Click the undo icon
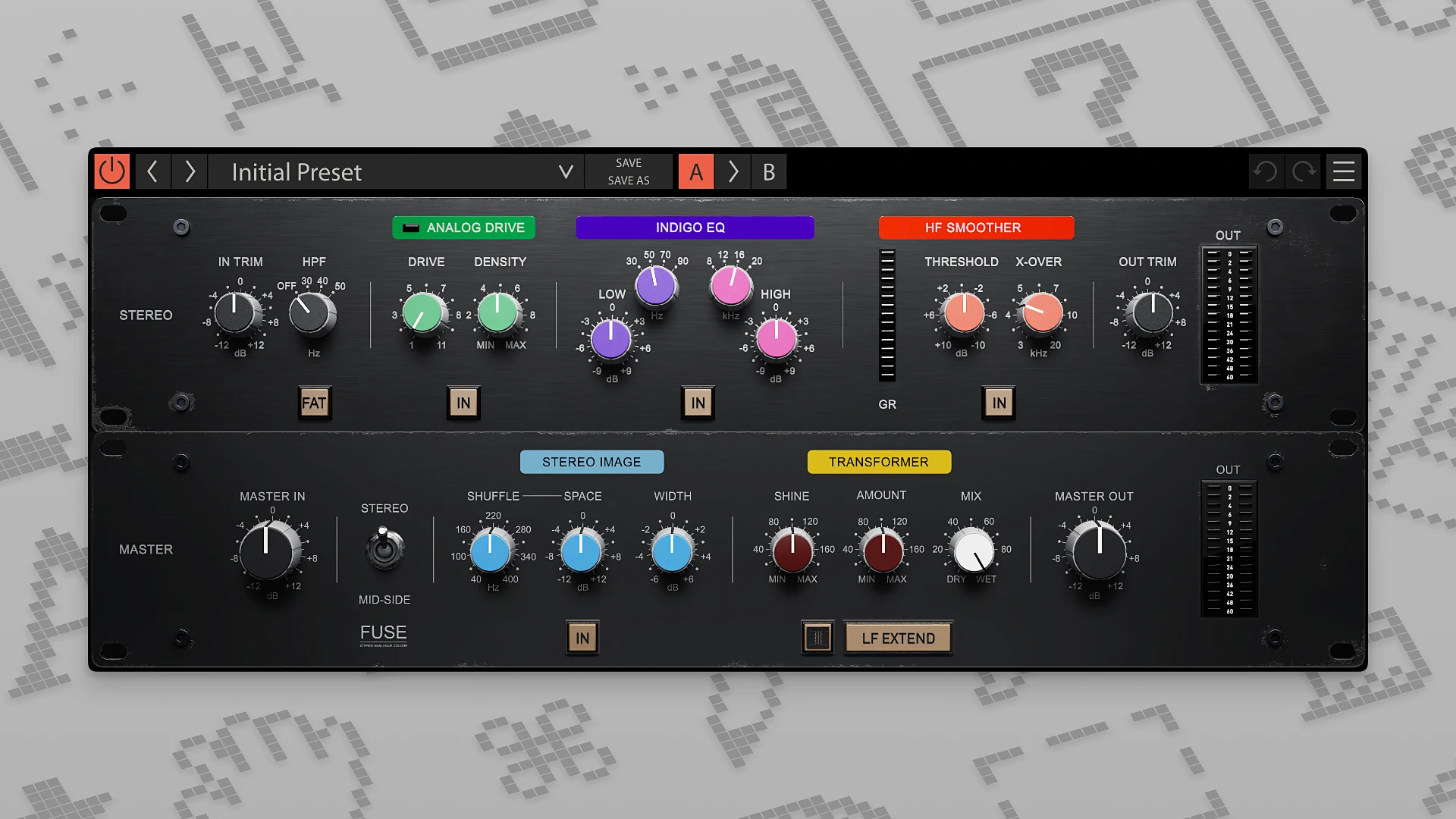This screenshot has height=819, width=1456. [x=1265, y=171]
